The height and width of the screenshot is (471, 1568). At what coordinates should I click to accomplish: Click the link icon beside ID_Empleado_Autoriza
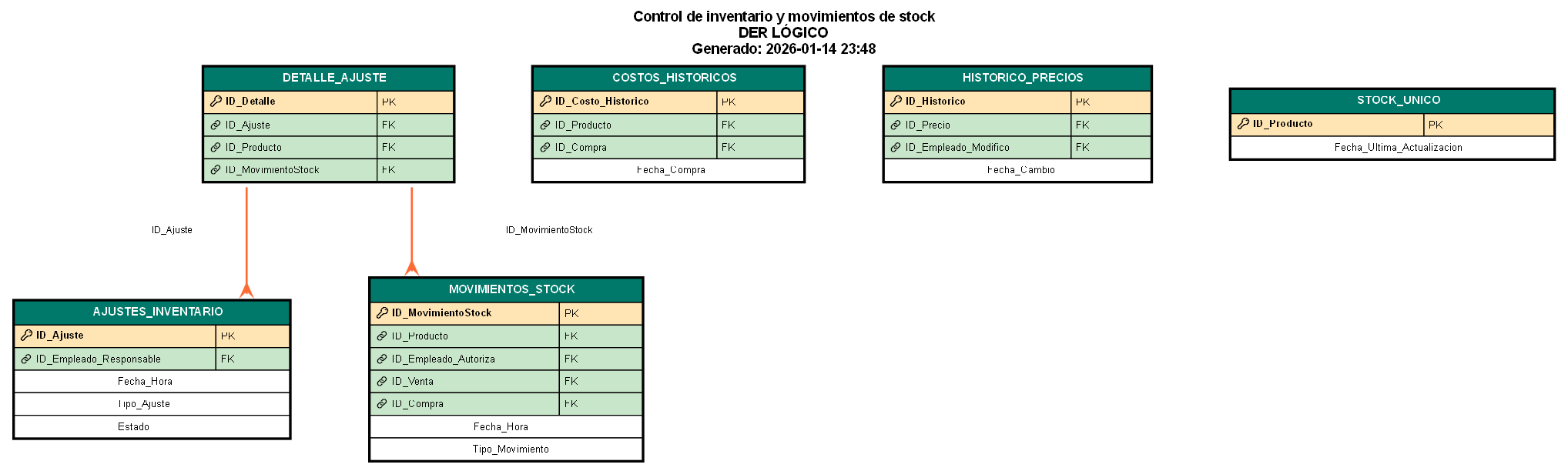pos(382,359)
